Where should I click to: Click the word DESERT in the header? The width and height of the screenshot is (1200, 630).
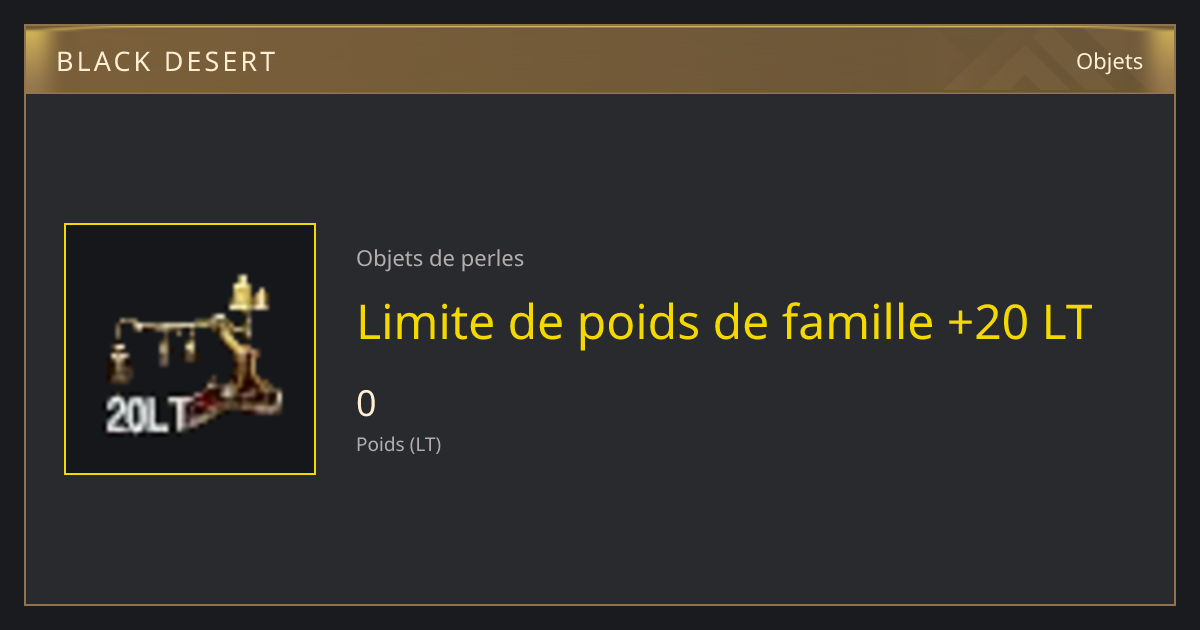pos(219,62)
